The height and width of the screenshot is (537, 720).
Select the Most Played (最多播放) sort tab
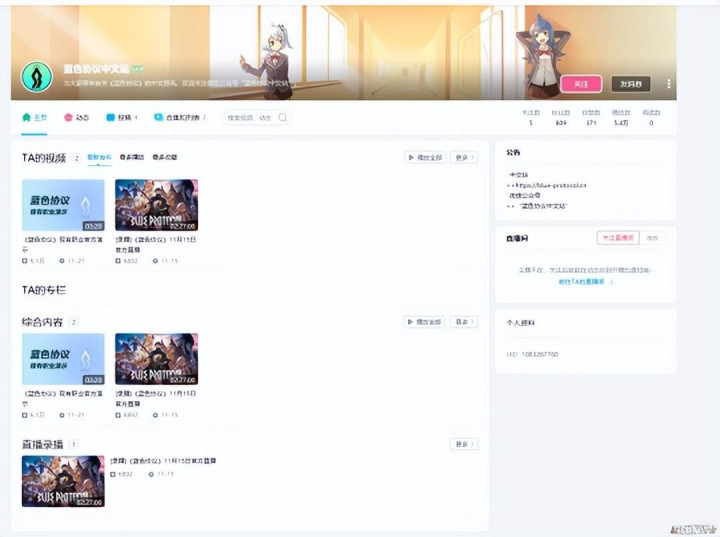132,157
